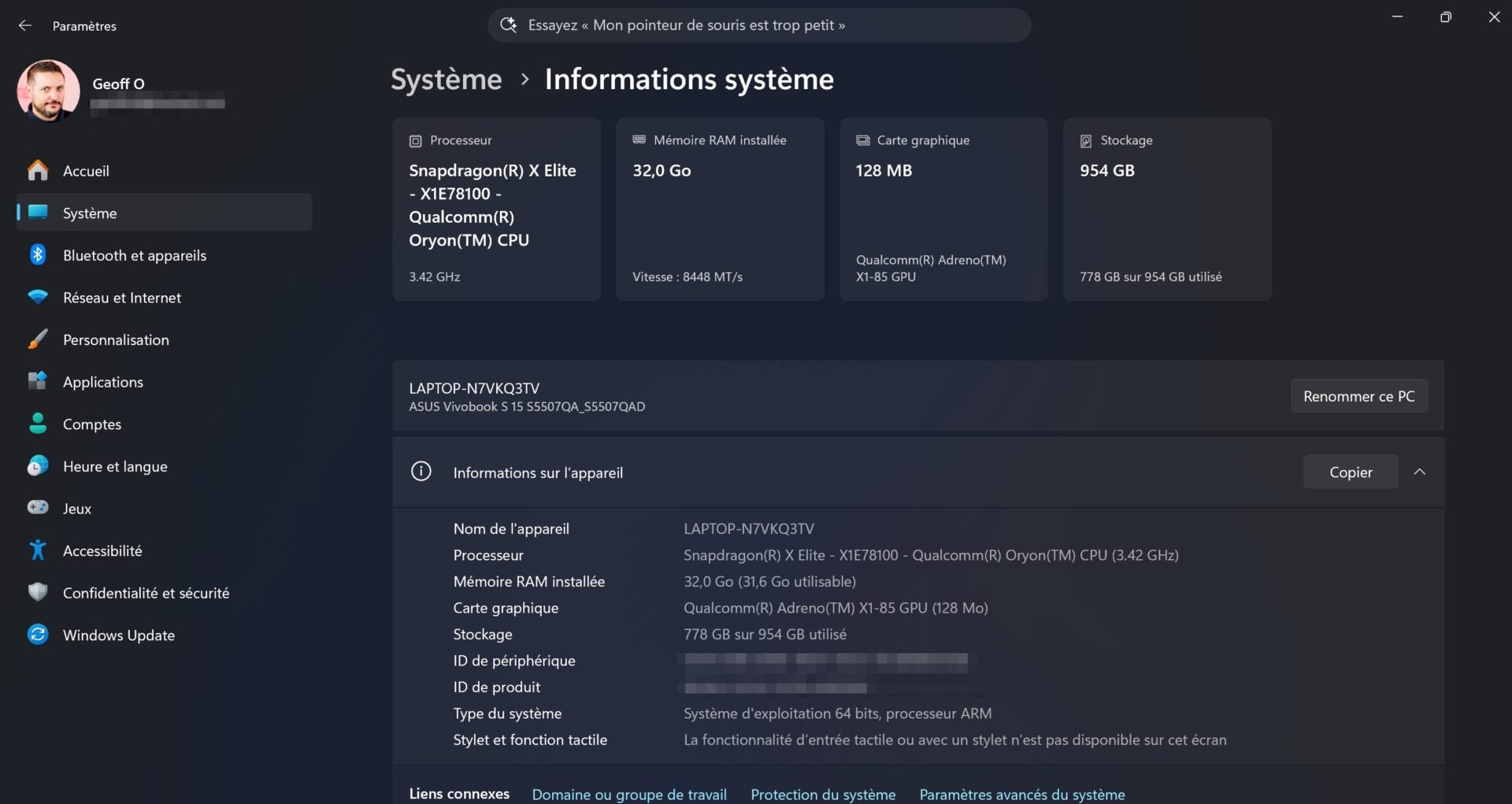Navigate to Système via the breadcrumb
The height and width of the screenshot is (804, 1512).
pos(446,79)
